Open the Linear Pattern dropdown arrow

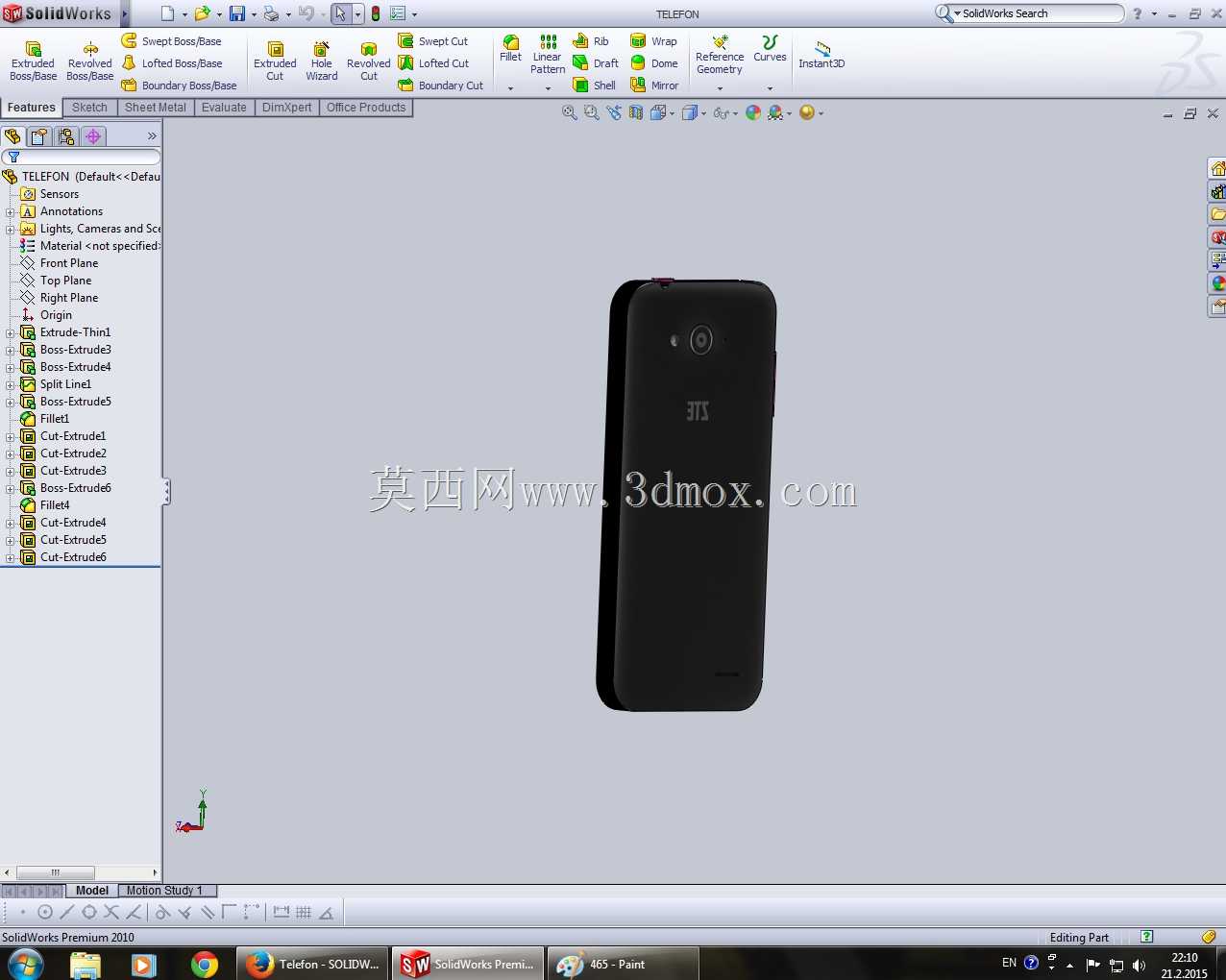pos(548,88)
